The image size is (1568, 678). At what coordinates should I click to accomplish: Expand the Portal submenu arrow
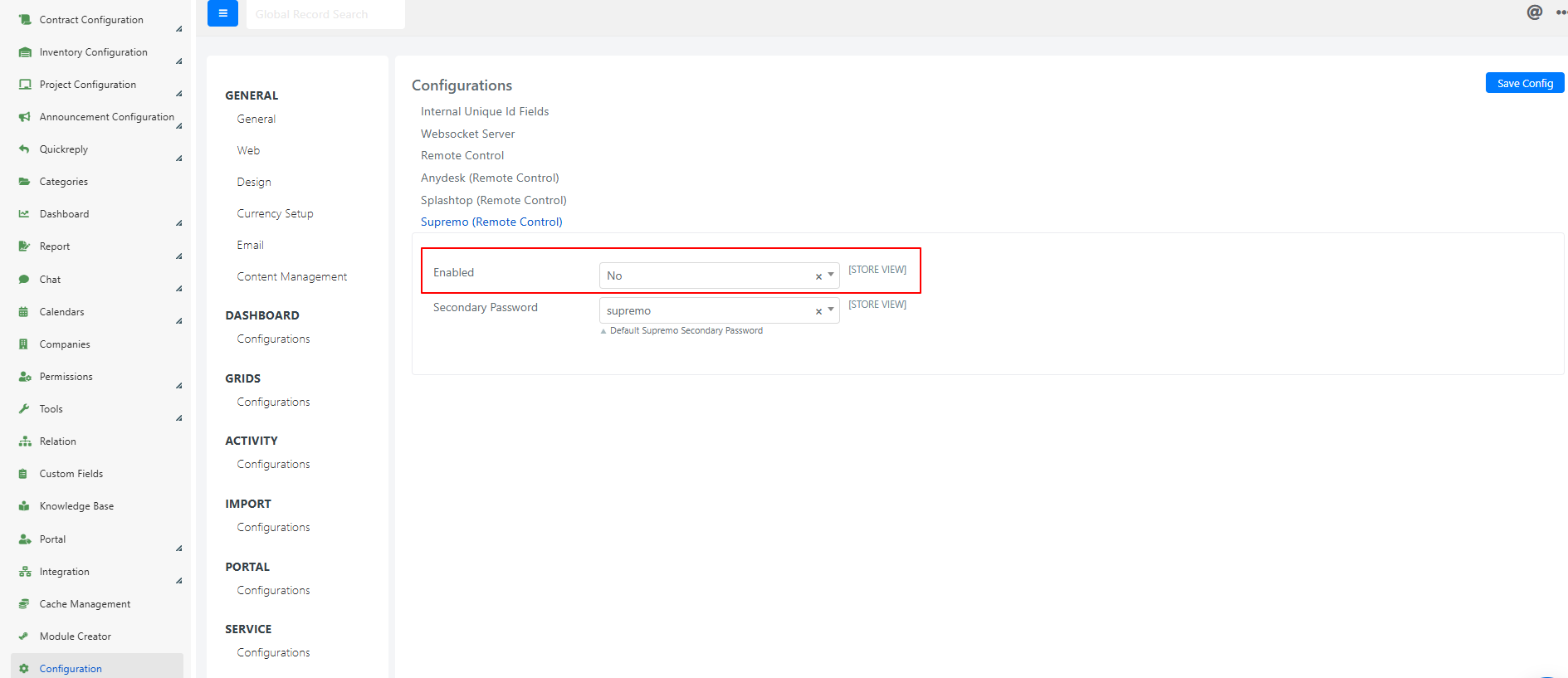coord(178,549)
